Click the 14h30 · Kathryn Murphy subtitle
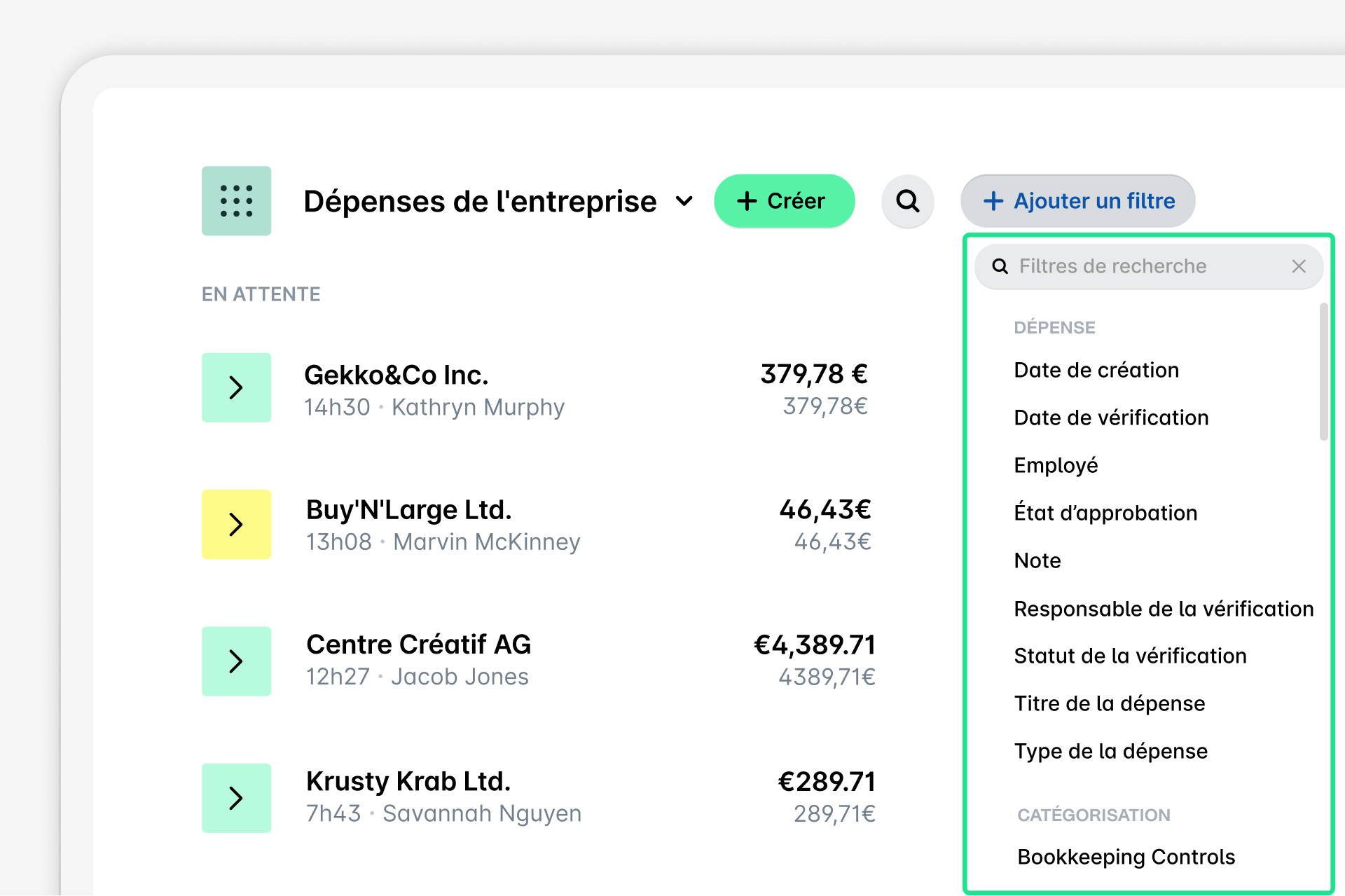This screenshot has height=896, width=1345. click(x=434, y=408)
